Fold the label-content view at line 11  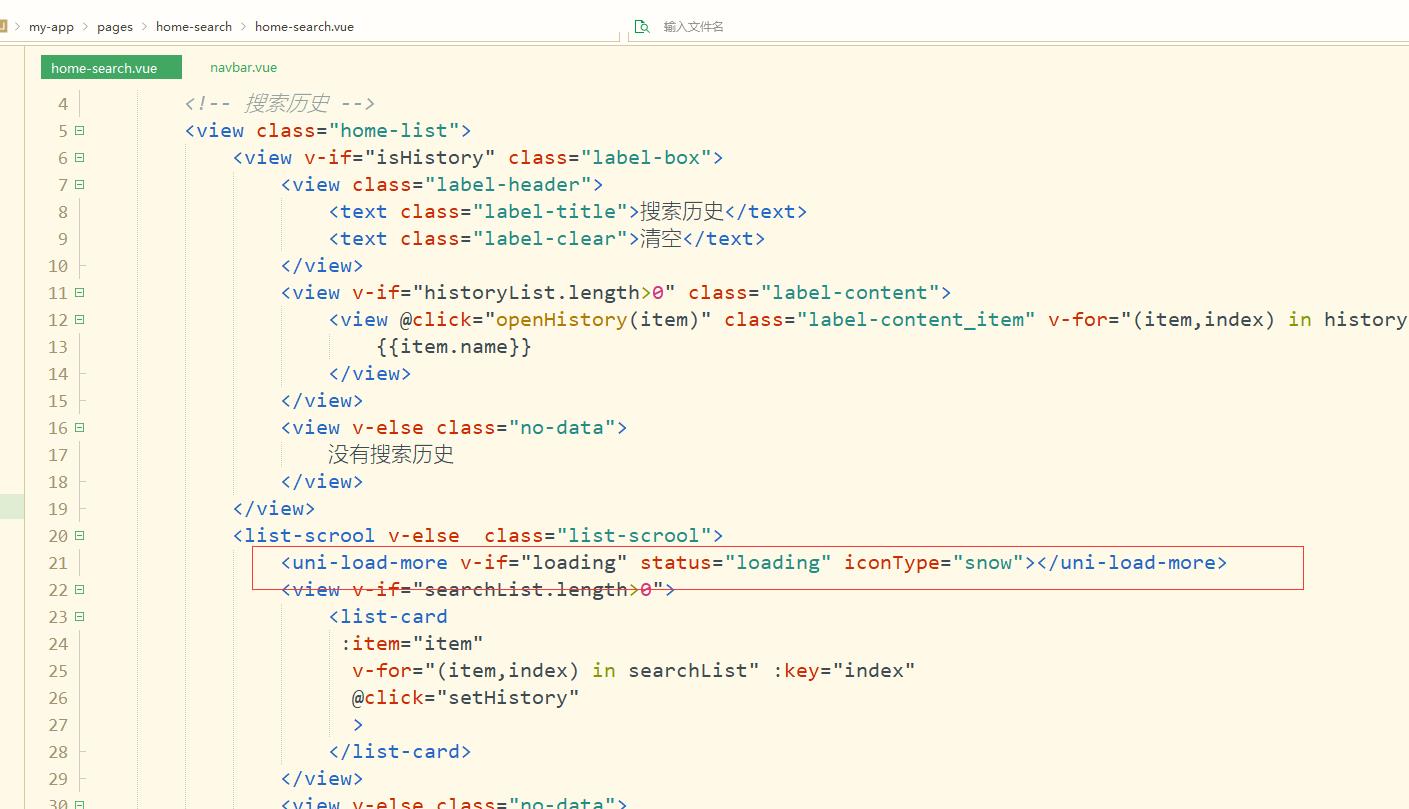(x=79, y=293)
